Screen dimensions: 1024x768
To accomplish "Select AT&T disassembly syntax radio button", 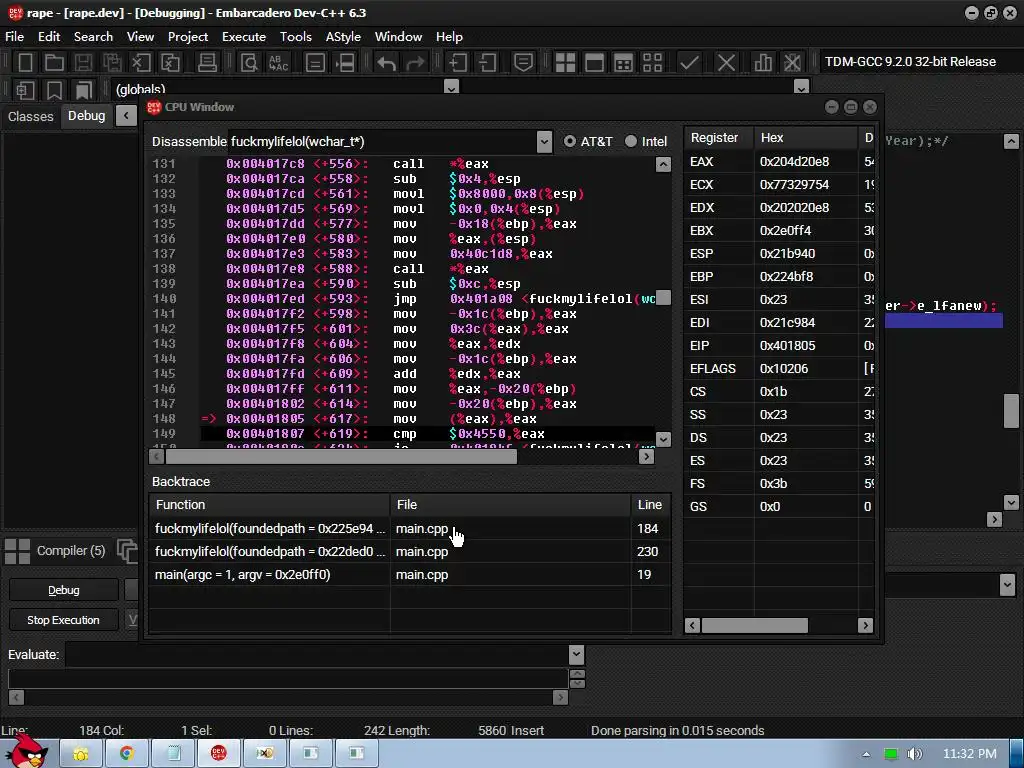I will [x=569, y=141].
